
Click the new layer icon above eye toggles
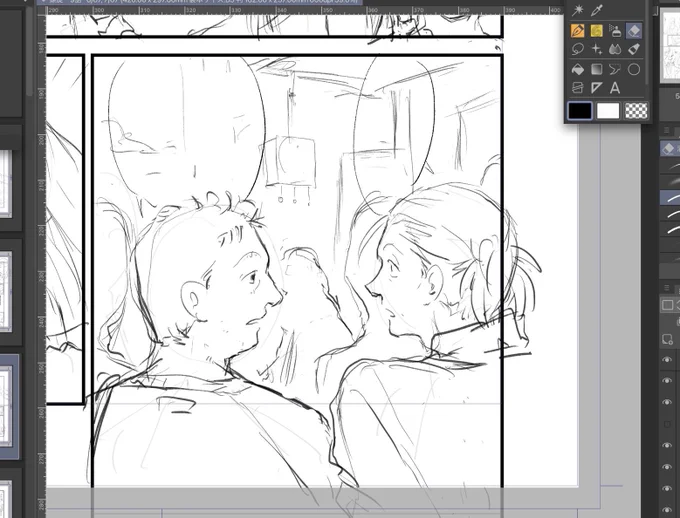(667, 339)
